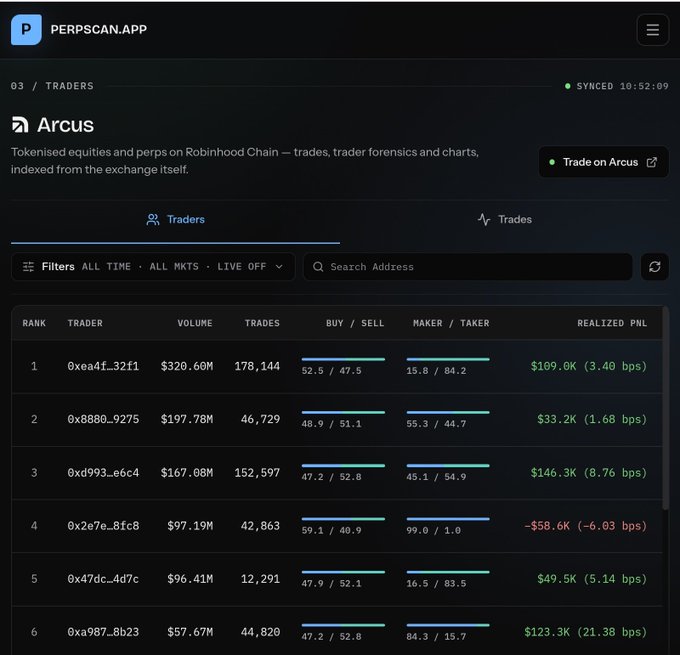Open trader 0x8880…9275
Image resolution: width=680 pixels, height=655 pixels.
[x=103, y=419]
